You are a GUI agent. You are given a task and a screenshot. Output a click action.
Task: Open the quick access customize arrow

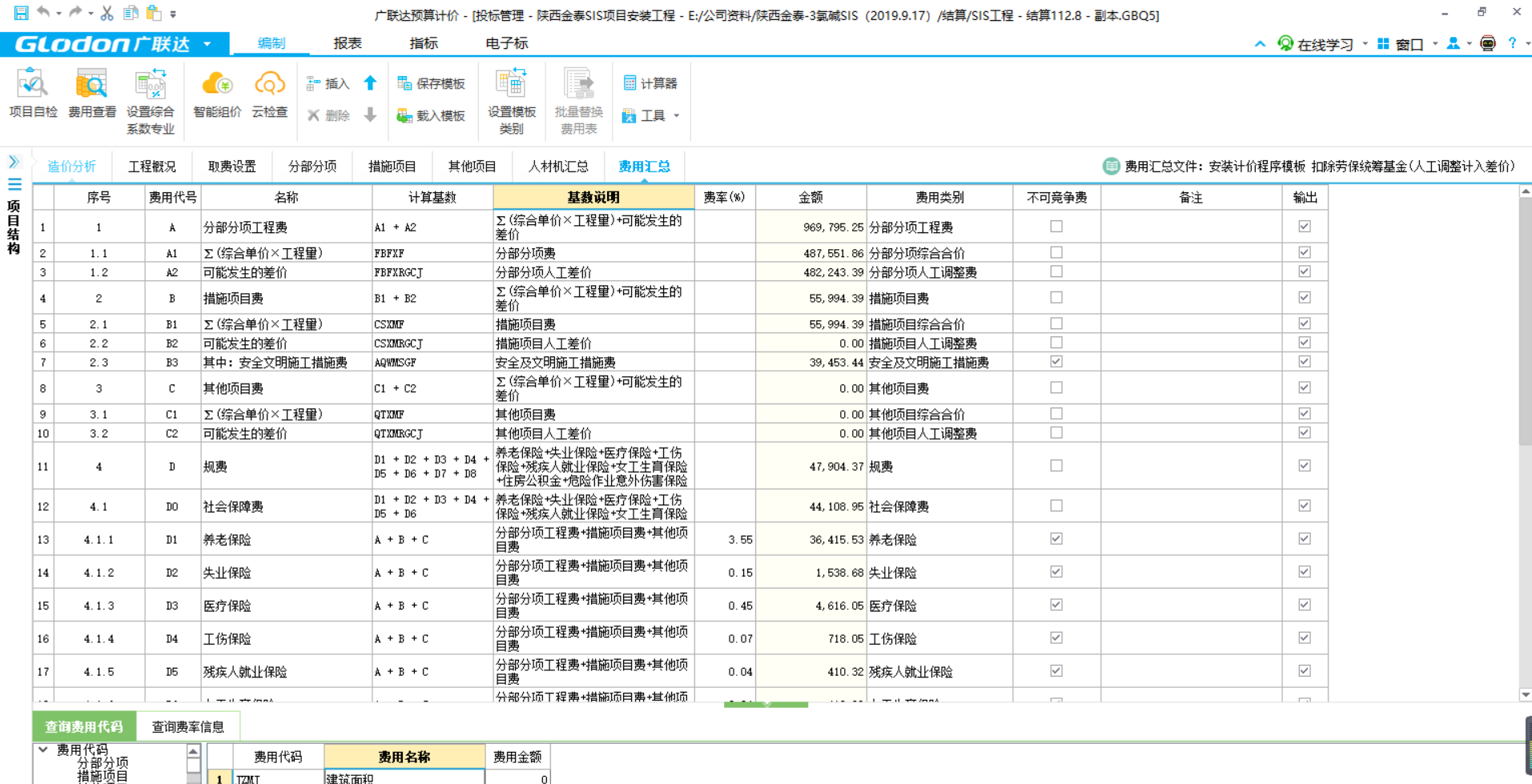click(x=173, y=14)
